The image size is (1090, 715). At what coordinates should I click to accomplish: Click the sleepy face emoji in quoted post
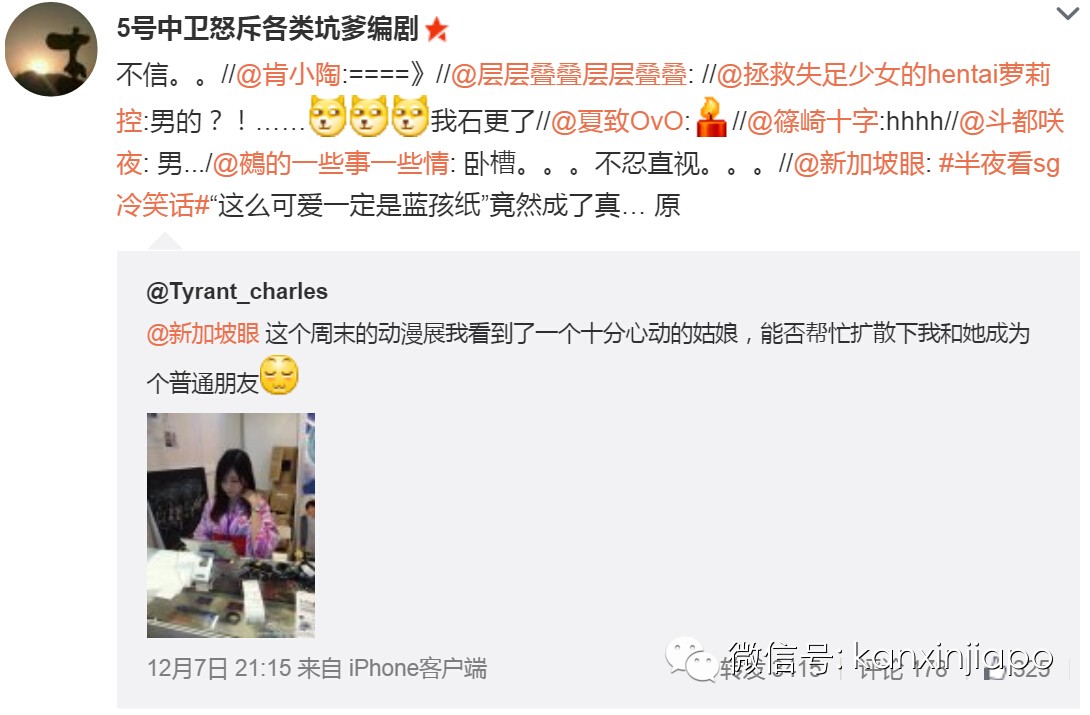279,375
